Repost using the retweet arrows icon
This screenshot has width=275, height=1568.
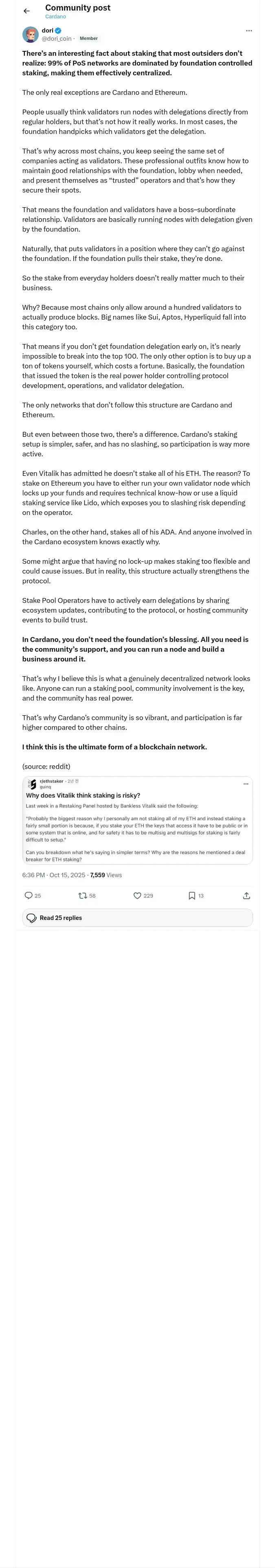point(82,896)
